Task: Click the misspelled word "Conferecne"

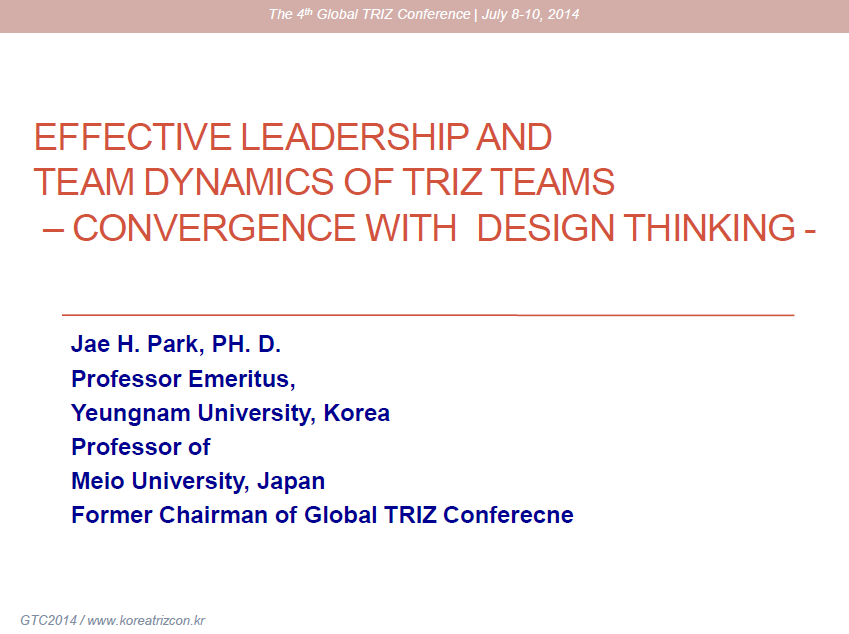Action: pos(508,515)
